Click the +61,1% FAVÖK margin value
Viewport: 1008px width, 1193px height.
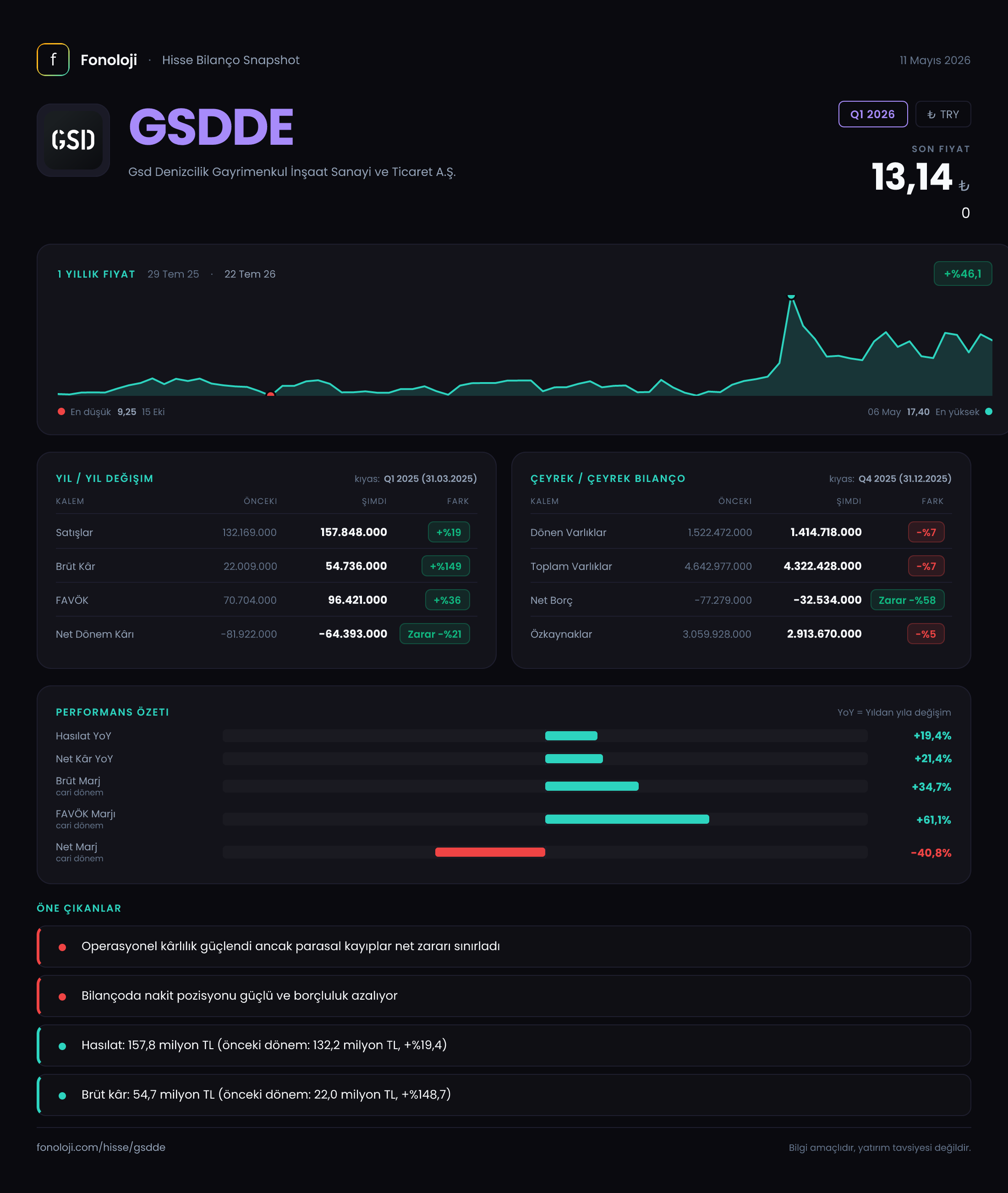(934, 820)
